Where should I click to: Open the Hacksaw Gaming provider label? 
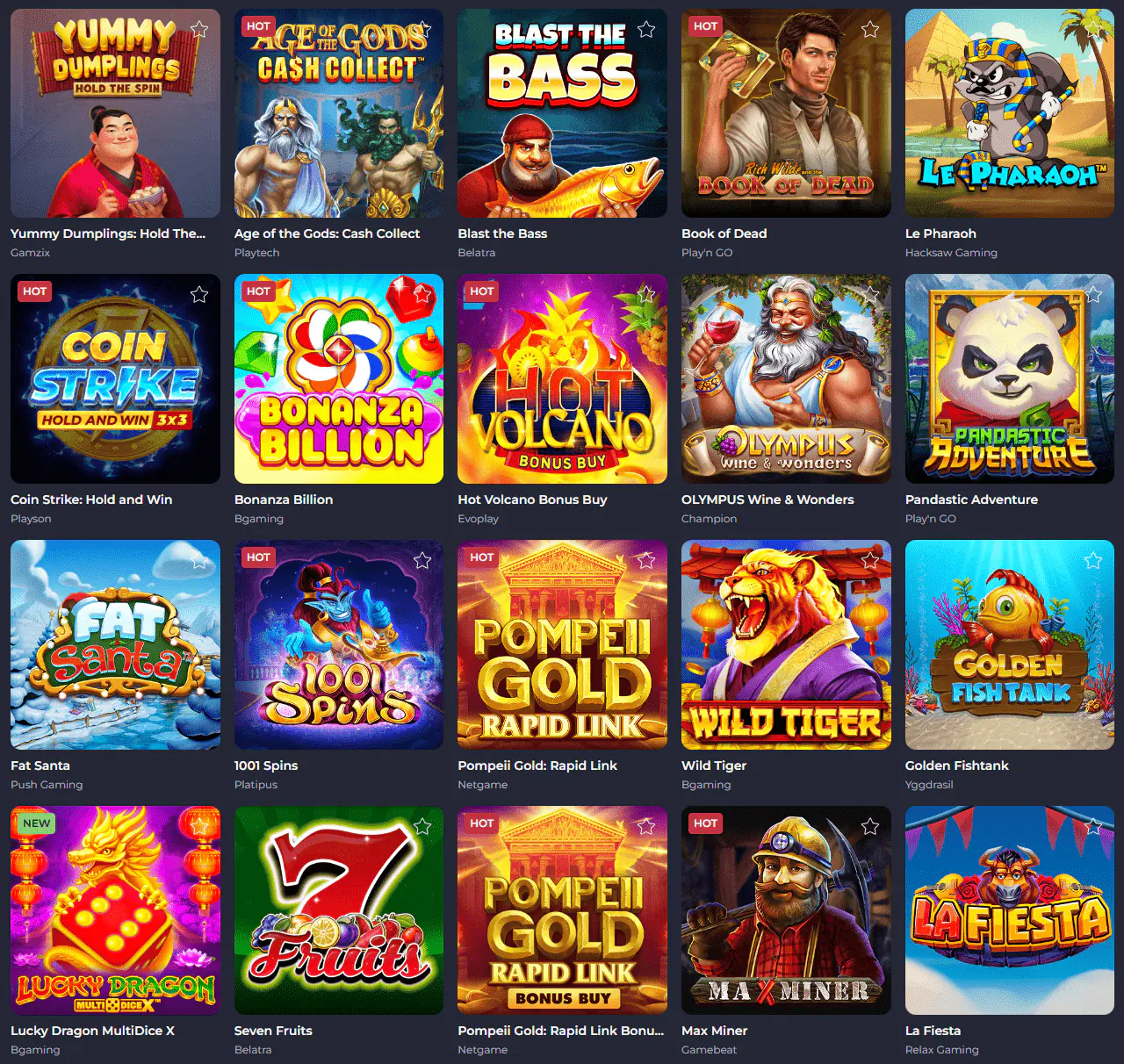951,253
